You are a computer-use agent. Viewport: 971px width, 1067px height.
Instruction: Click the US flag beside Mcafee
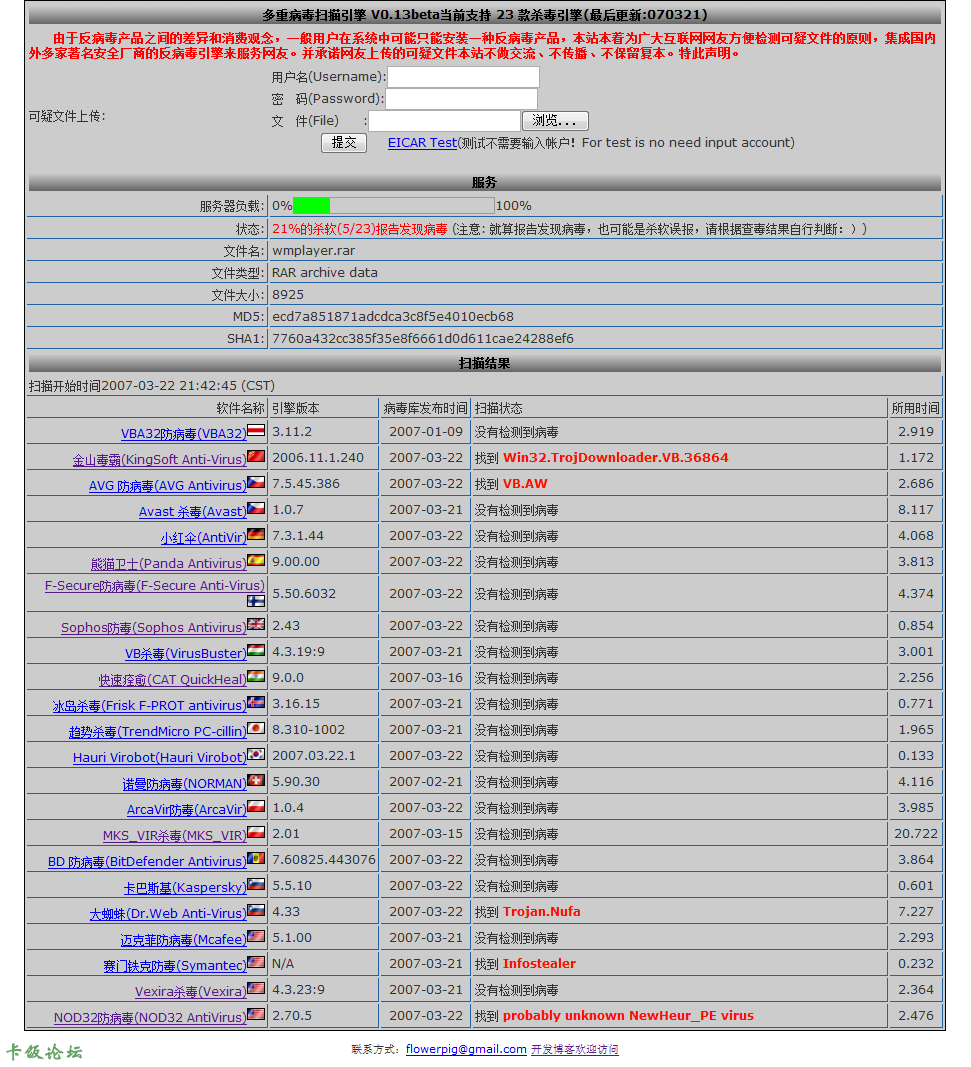pyautogui.click(x=256, y=936)
